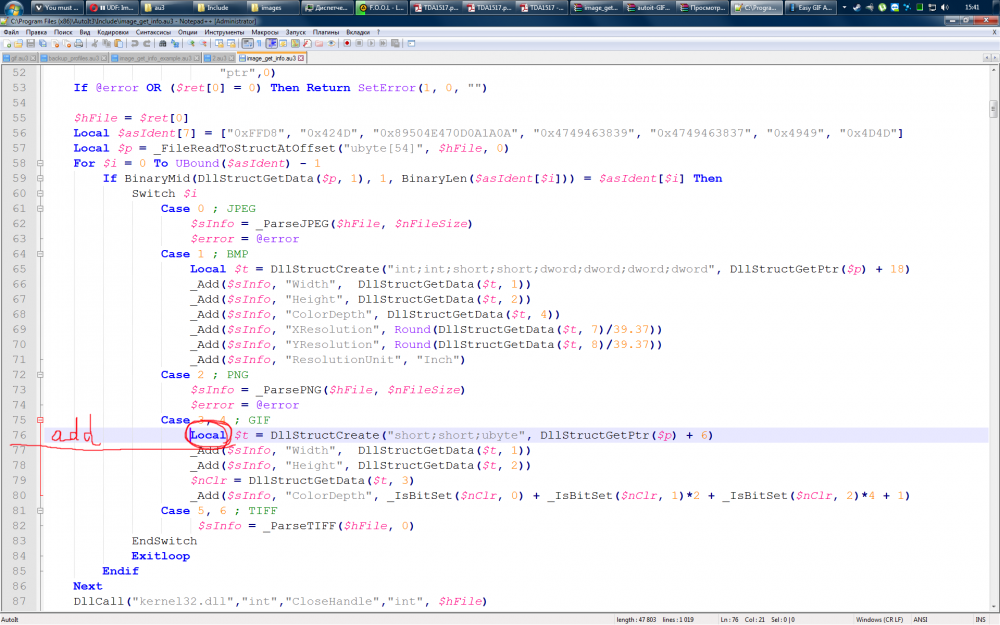Image resolution: width=1000 pixels, height=625 pixels.
Task: Open the Поиск menu
Action: (63, 32)
